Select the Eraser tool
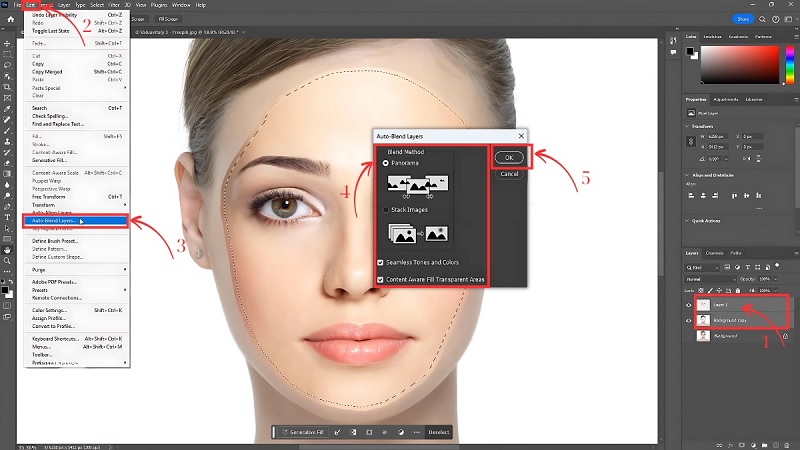Screen dimensions: 800x450 click(x=7, y=163)
